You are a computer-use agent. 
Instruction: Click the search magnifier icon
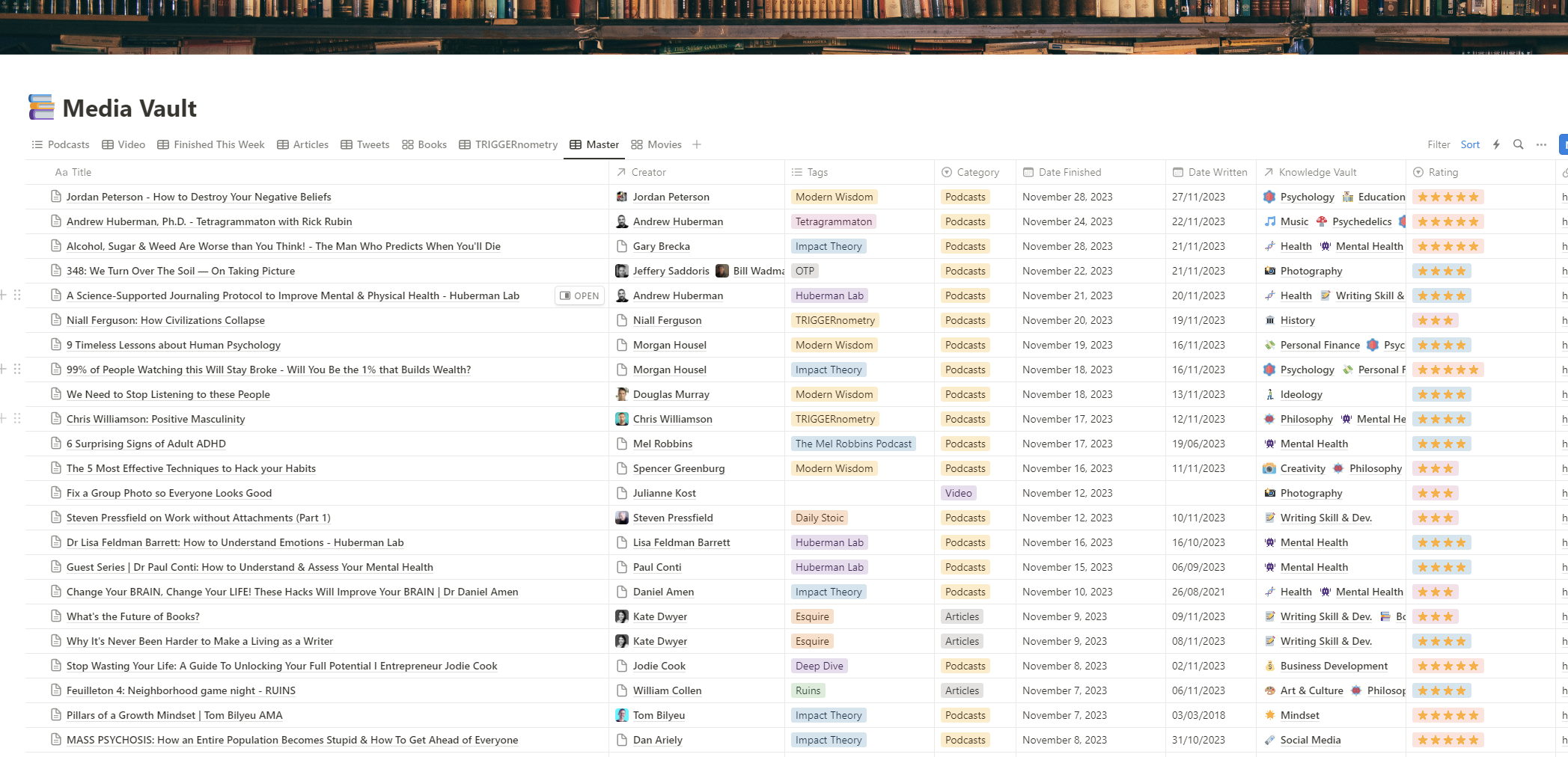point(1518,144)
